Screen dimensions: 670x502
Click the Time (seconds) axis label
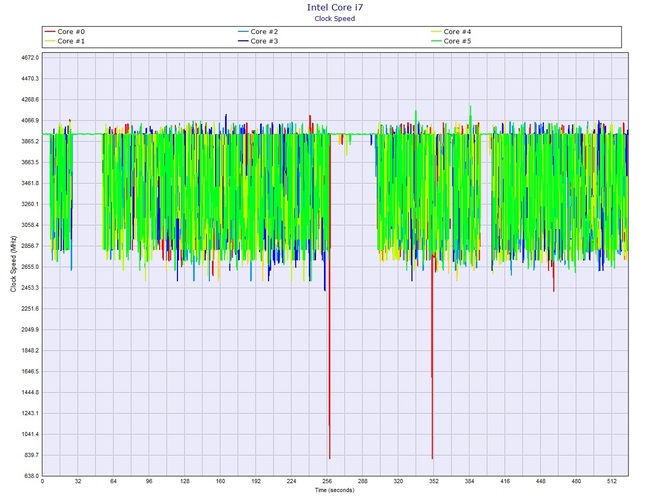pyautogui.click(x=335, y=490)
